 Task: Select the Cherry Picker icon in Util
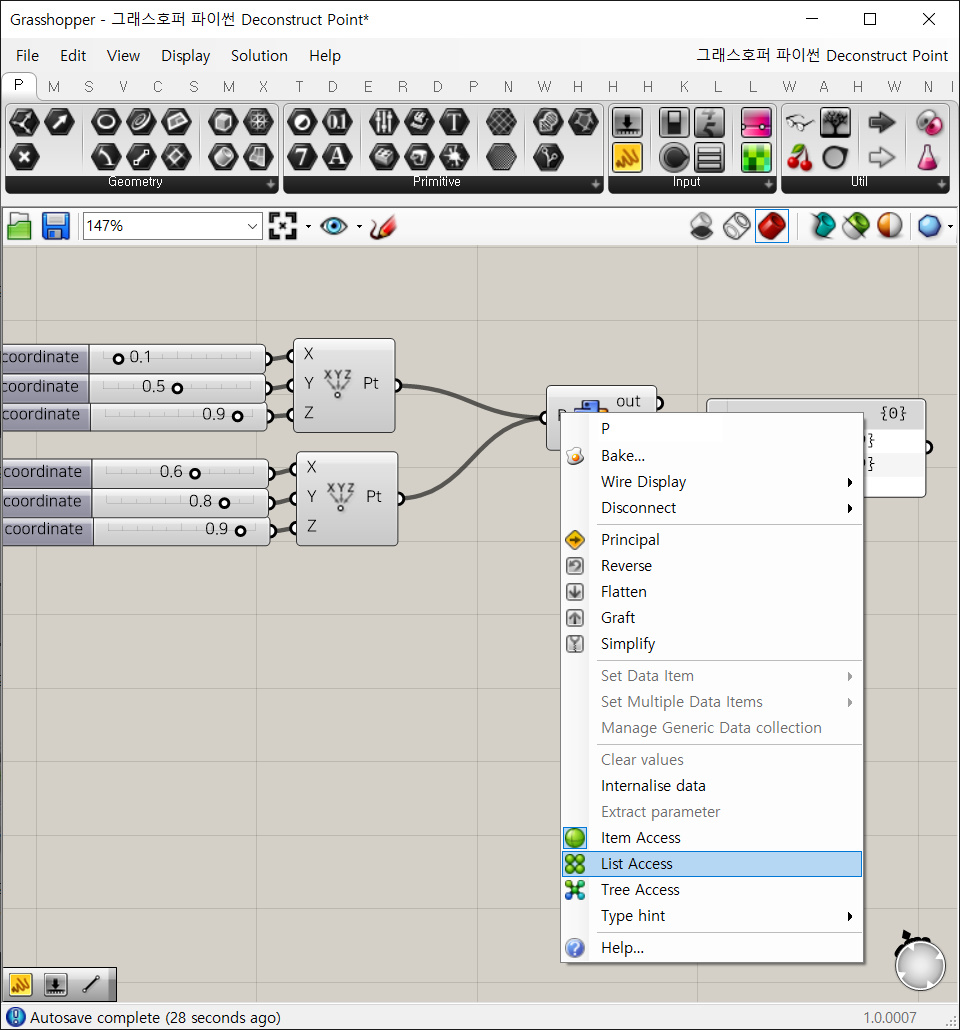tap(799, 157)
